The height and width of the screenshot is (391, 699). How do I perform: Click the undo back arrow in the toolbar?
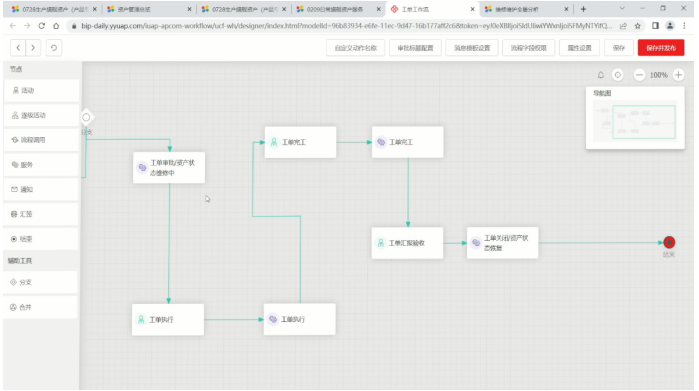point(18,48)
